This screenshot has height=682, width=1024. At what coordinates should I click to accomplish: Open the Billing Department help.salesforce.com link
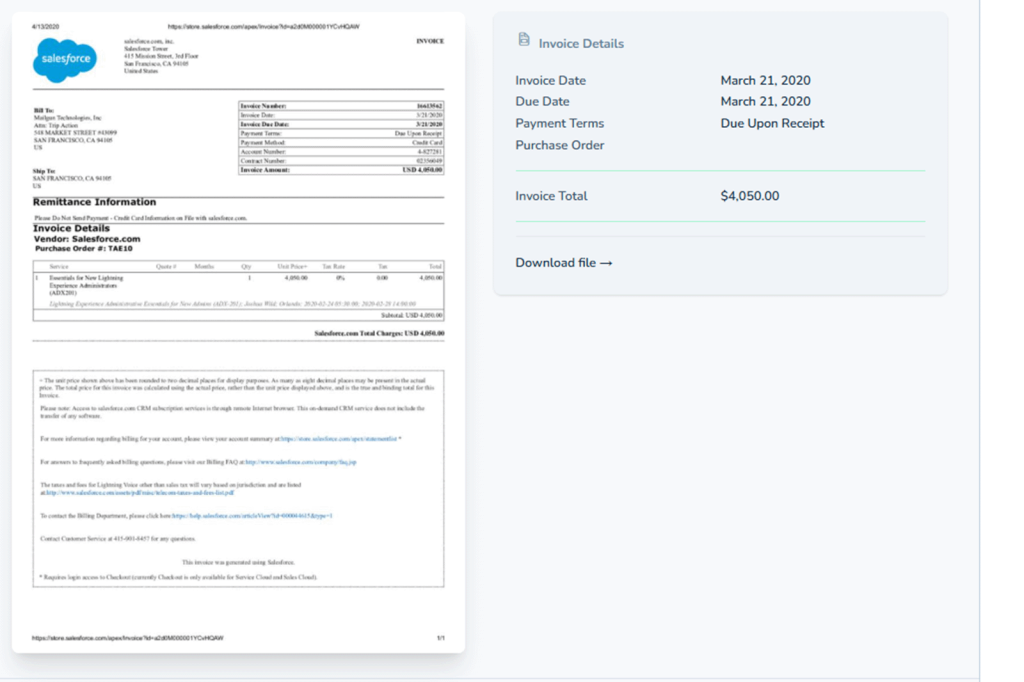252,516
